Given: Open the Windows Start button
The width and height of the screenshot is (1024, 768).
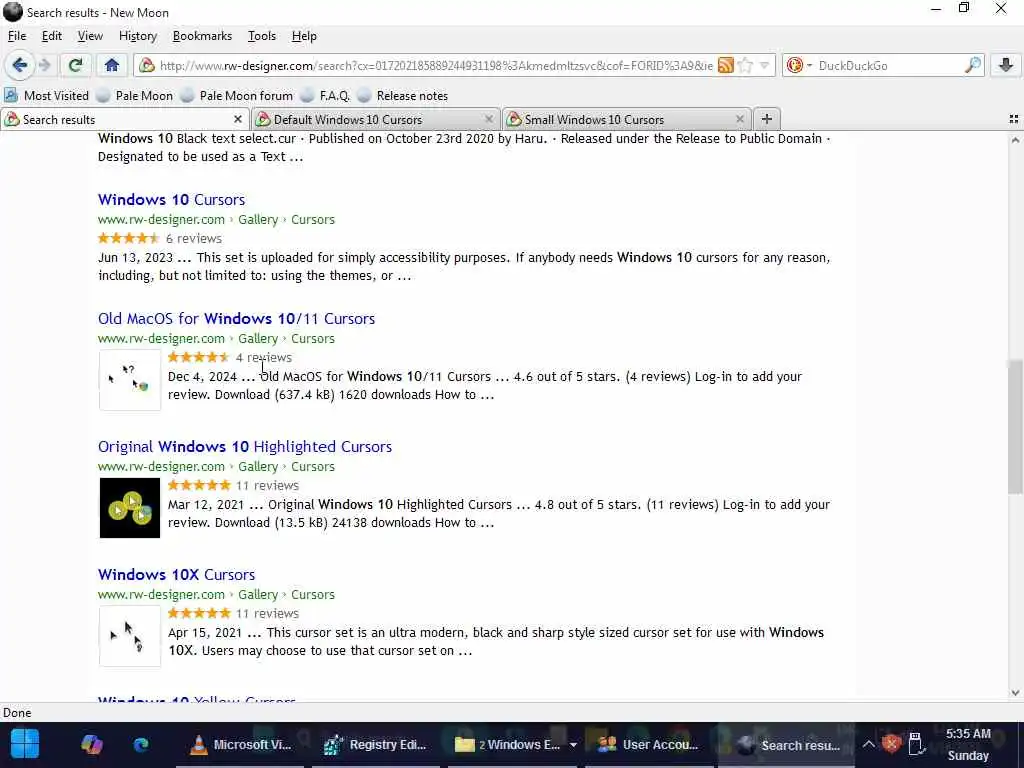Looking at the screenshot, I should 25,744.
